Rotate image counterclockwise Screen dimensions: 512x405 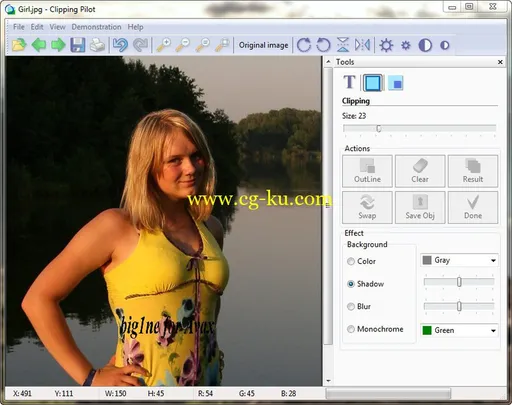coord(323,45)
